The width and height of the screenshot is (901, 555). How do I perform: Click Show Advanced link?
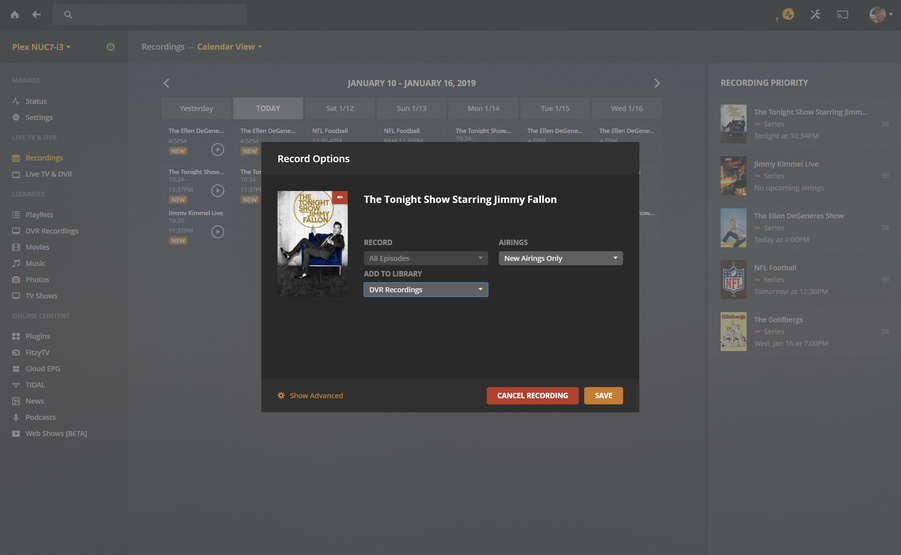tap(310, 395)
